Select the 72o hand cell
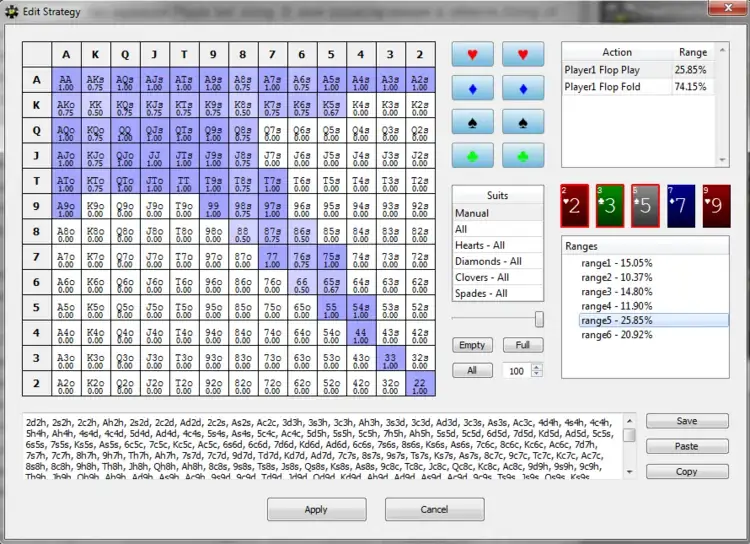 (272, 384)
